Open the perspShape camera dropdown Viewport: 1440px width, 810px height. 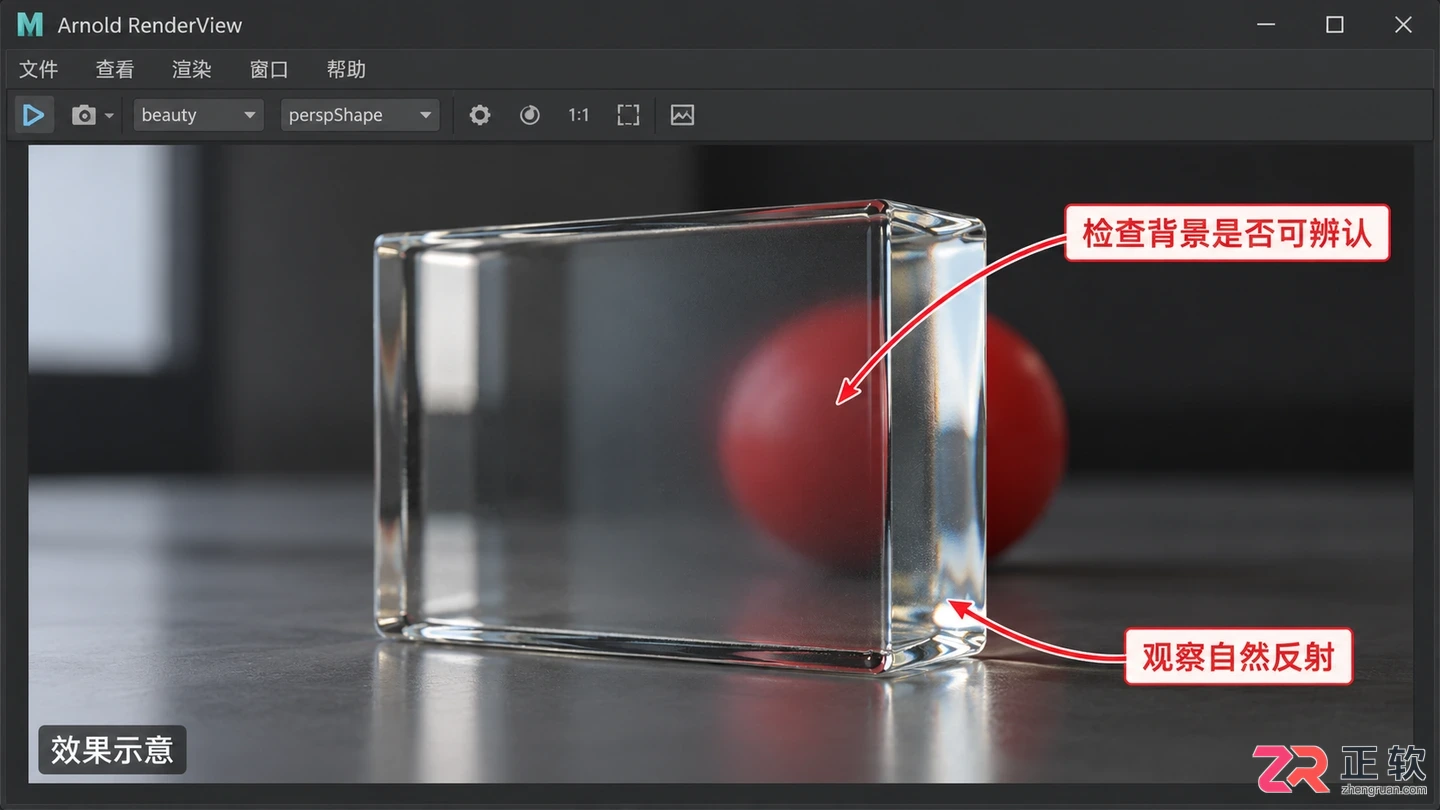pyautogui.click(x=360, y=115)
